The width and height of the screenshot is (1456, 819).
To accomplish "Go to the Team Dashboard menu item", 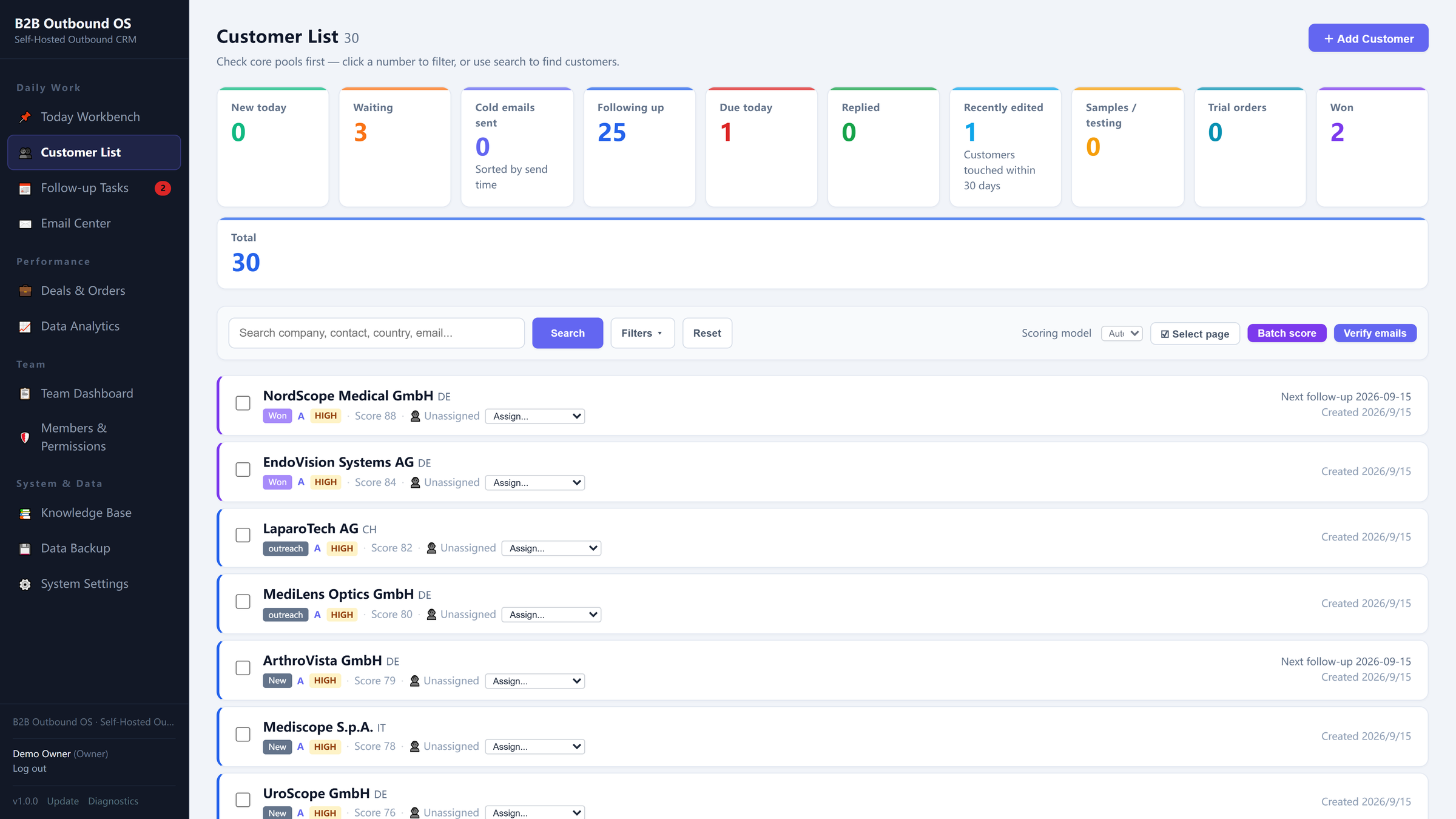I will click(94, 394).
